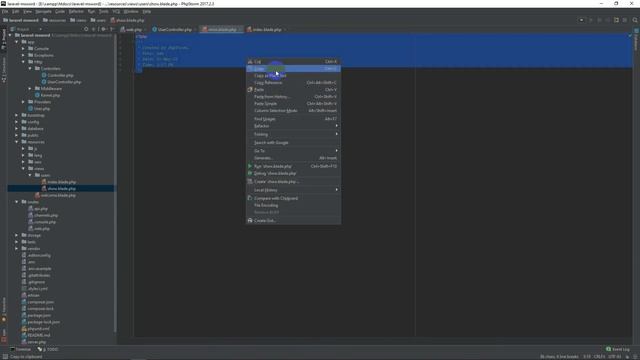Select Copy Reference in the context menu
Viewport: 640px width, 360px height.
293,82
